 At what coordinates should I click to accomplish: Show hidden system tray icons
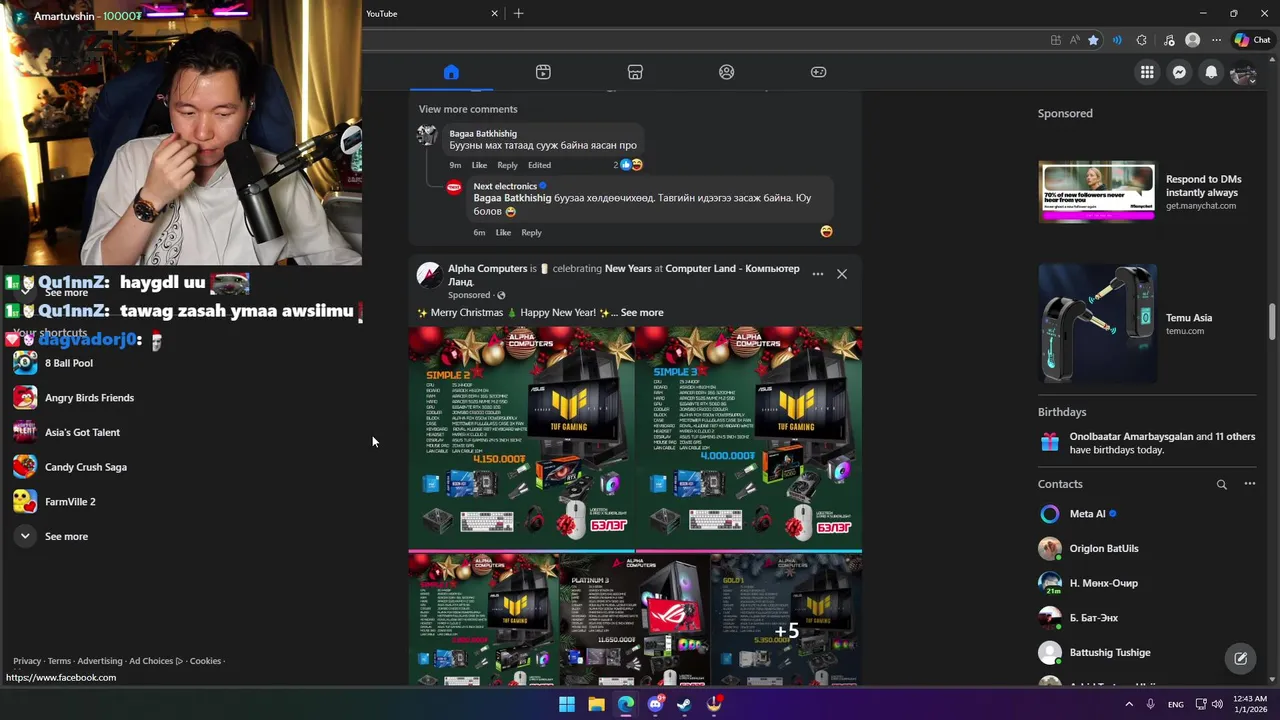1129,704
